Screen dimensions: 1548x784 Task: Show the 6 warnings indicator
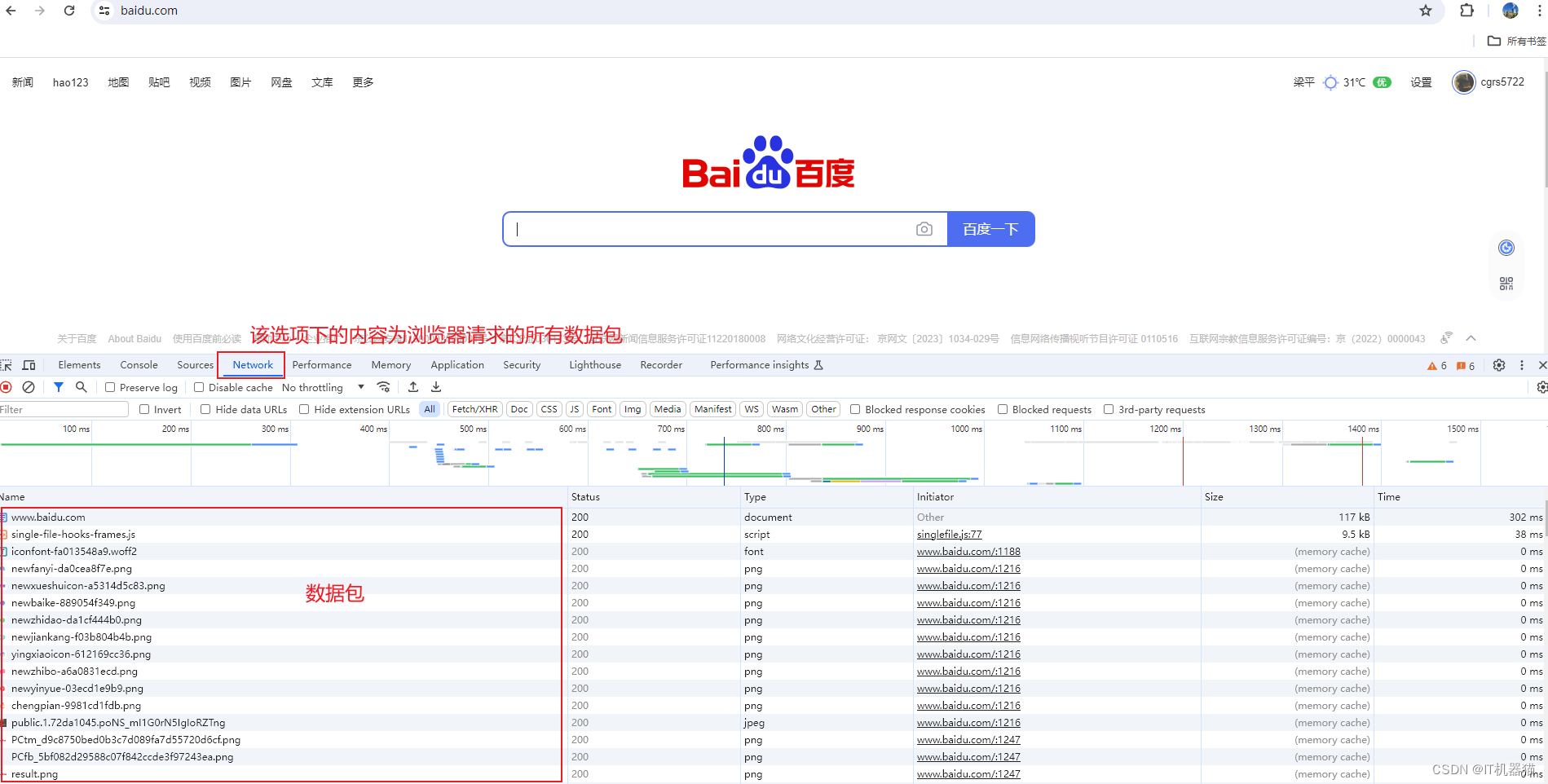[1437, 366]
